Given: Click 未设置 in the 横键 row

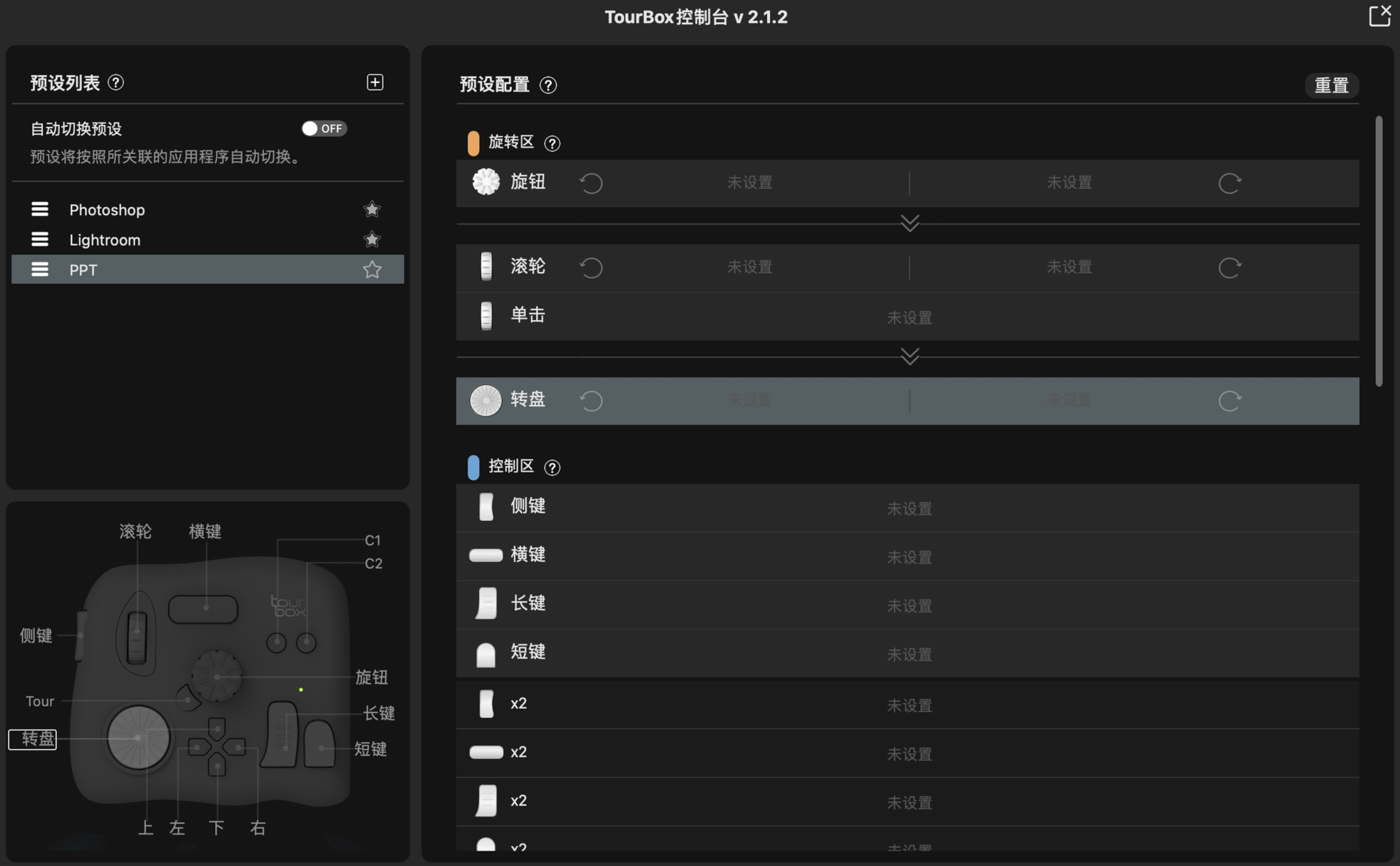Looking at the screenshot, I should point(909,558).
